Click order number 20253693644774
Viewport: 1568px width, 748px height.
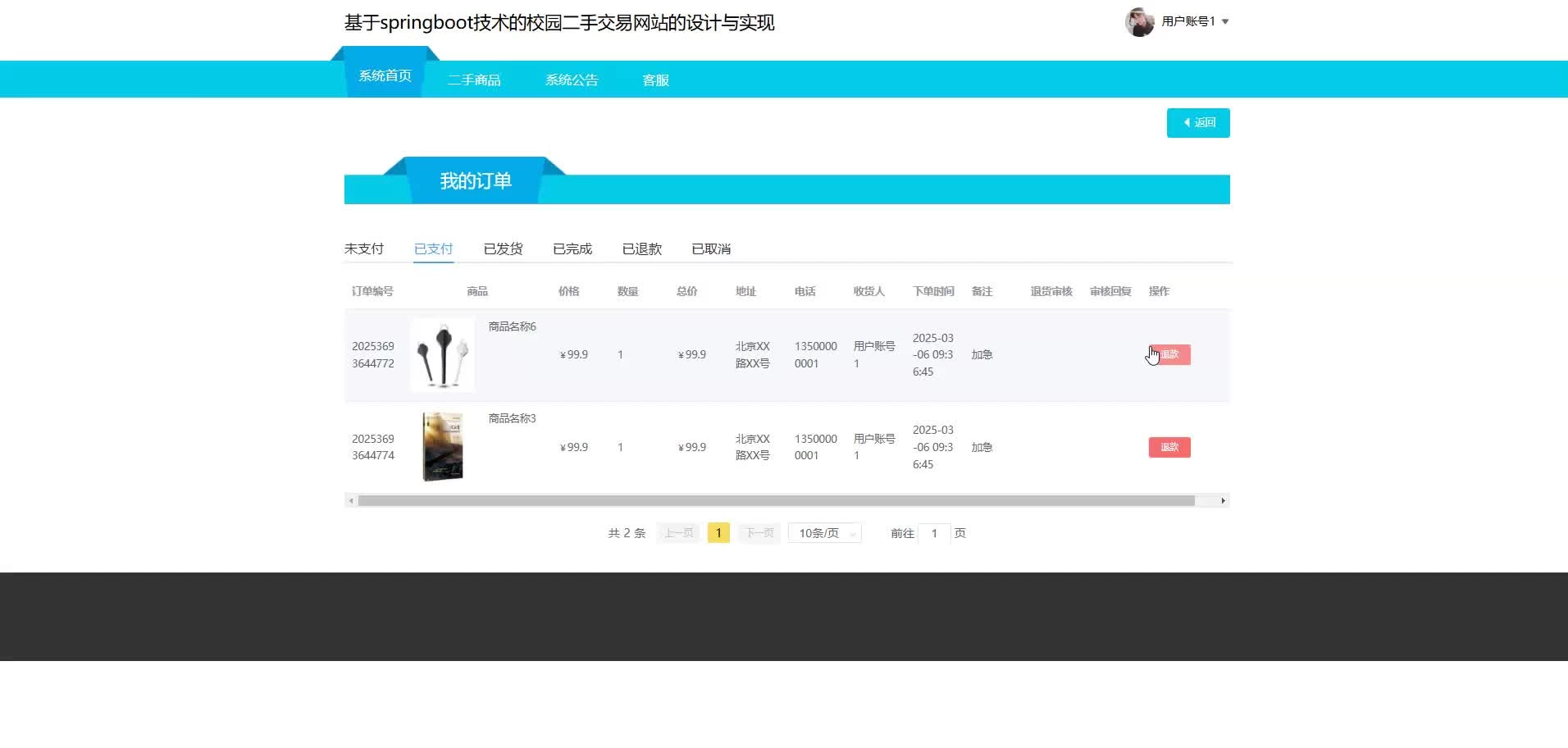[x=373, y=447]
